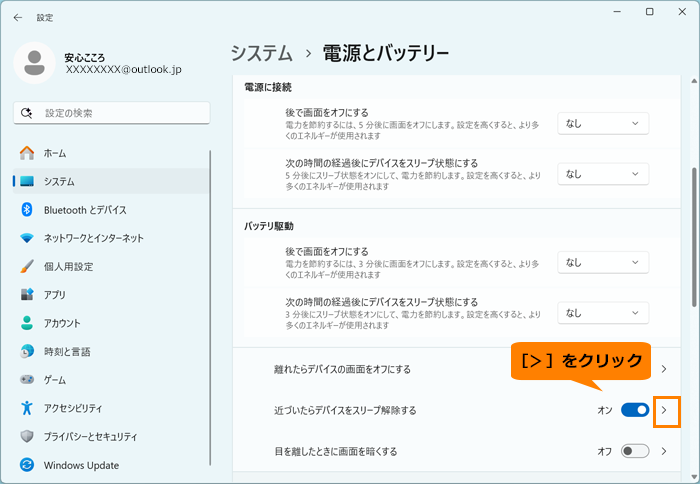Click the ホーム house icon
700x484 pixels.
pos(27,153)
